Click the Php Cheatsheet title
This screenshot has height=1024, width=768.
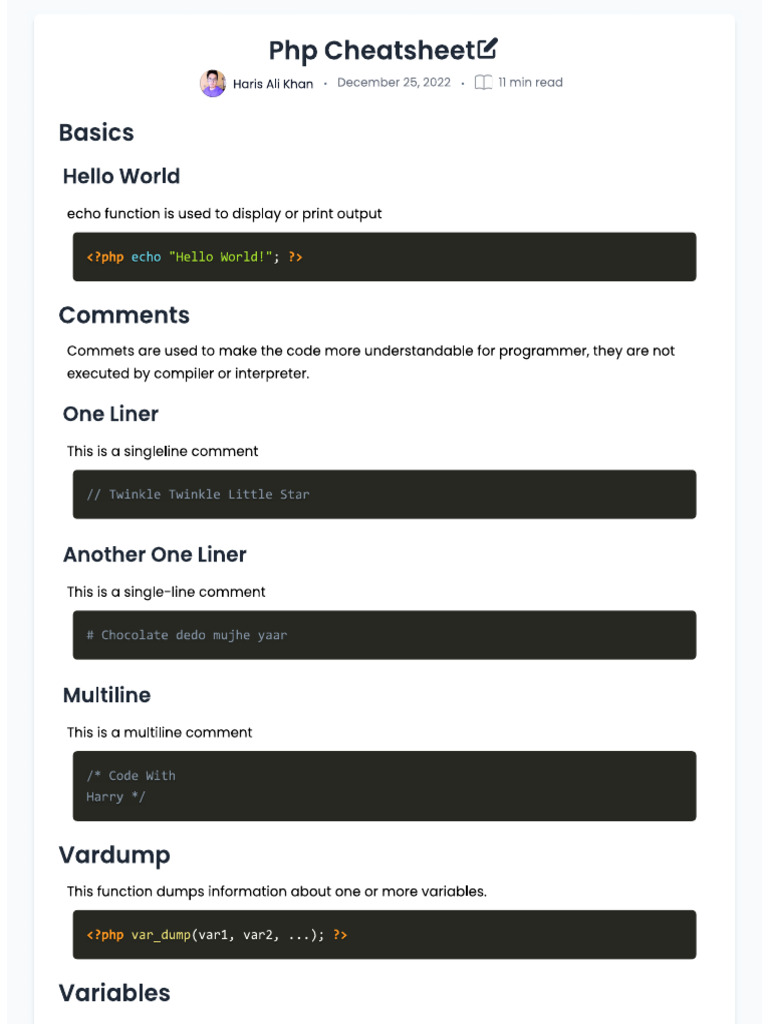tap(371, 50)
